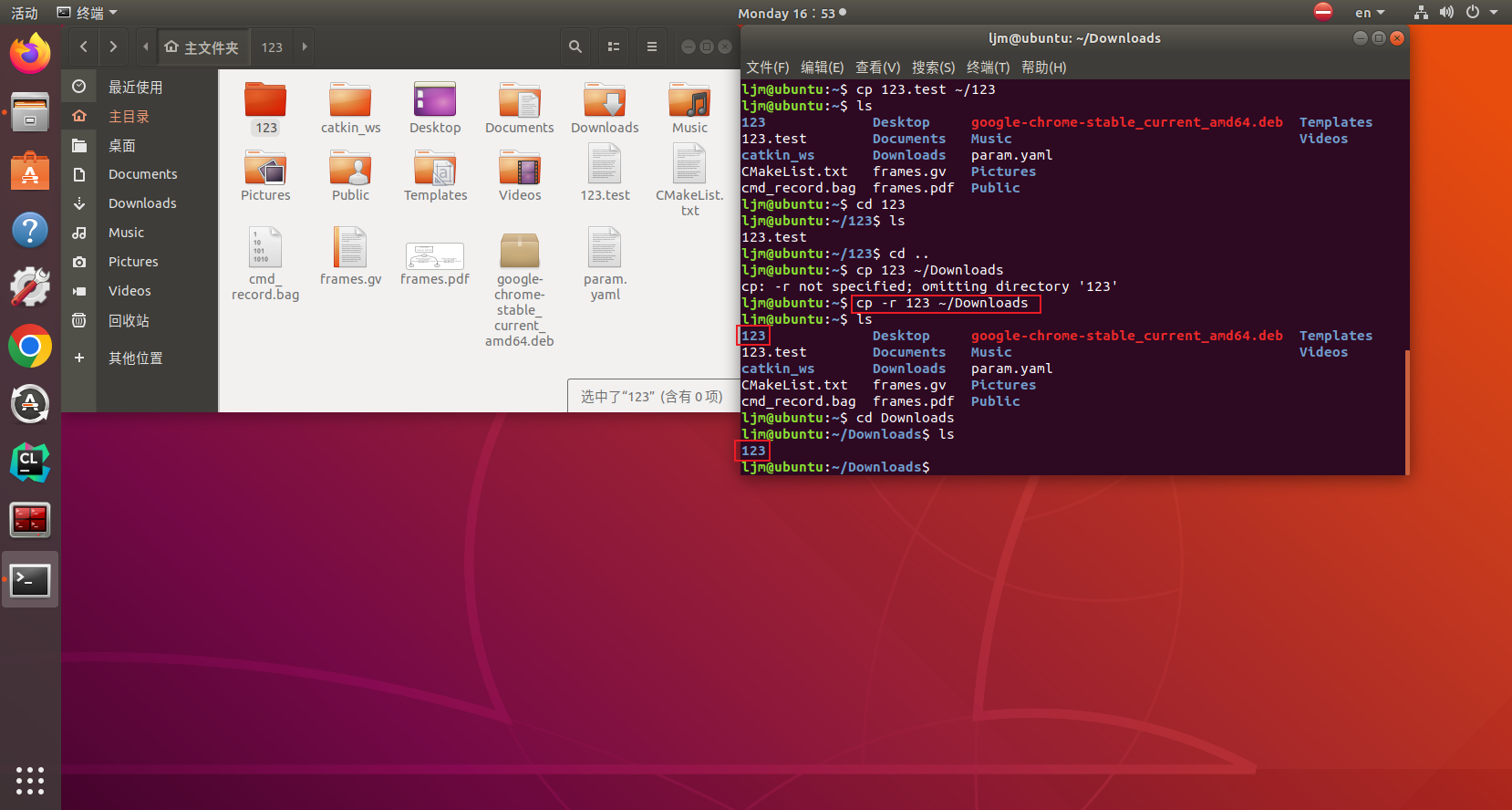The image size is (1512, 810).
Task: Select the 123 folder icon
Action: click(x=265, y=109)
